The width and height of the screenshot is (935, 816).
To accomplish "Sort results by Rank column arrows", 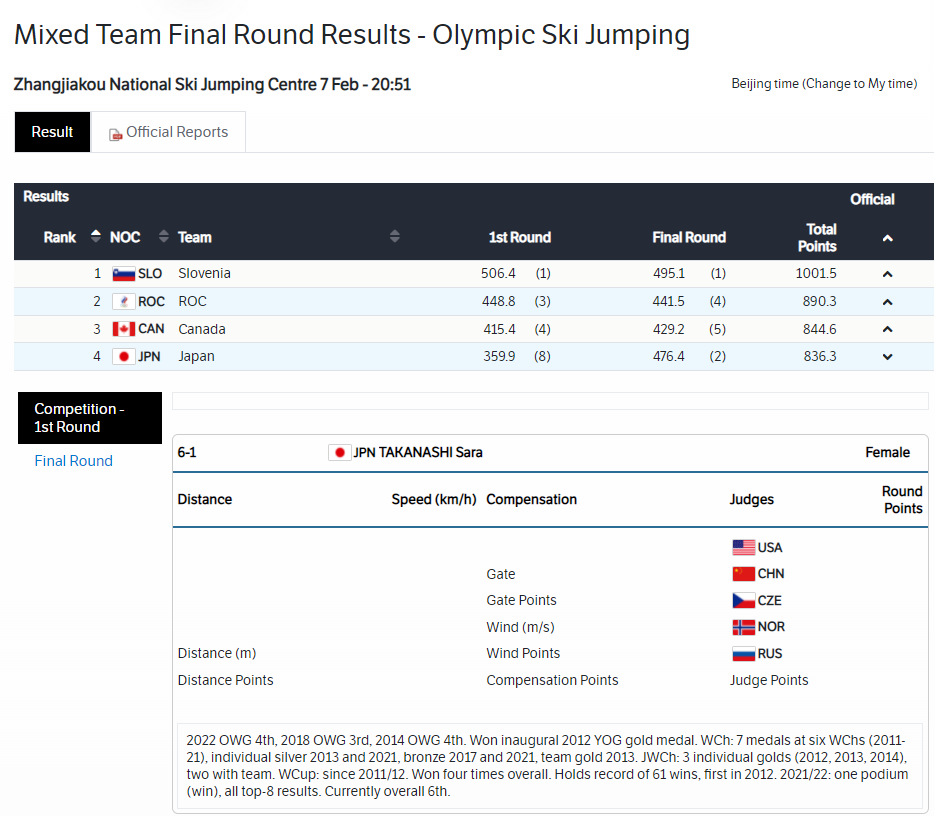I will 96,237.
